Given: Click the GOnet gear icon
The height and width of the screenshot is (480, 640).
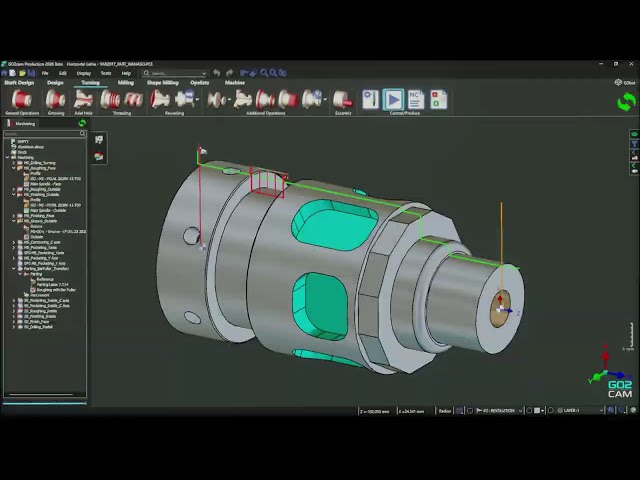Looking at the screenshot, I should click(618, 82).
